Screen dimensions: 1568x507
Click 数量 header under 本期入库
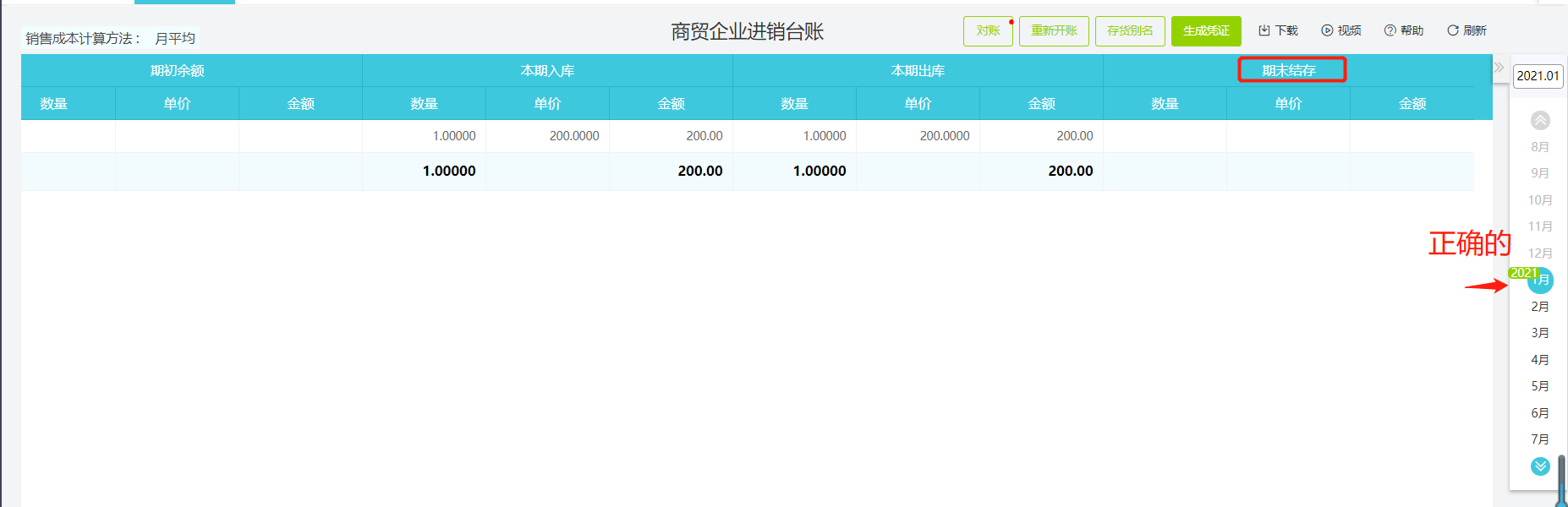coord(424,103)
